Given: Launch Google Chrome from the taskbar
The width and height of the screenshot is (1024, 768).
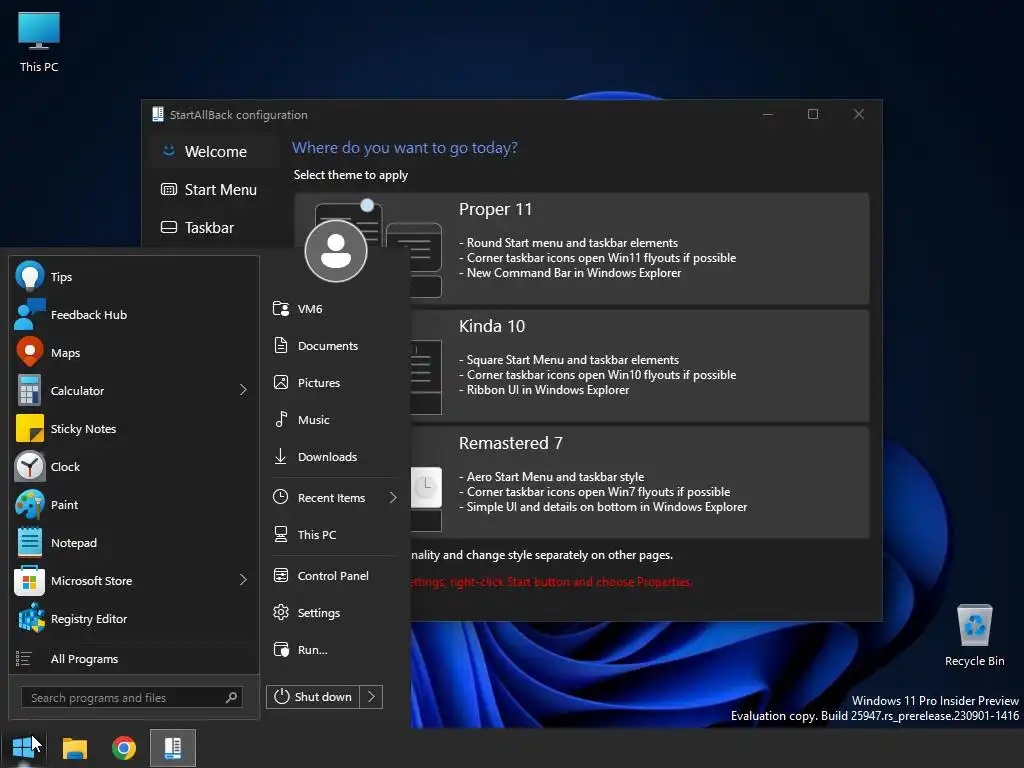Looking at the screenshot, I should pos(123,748).
